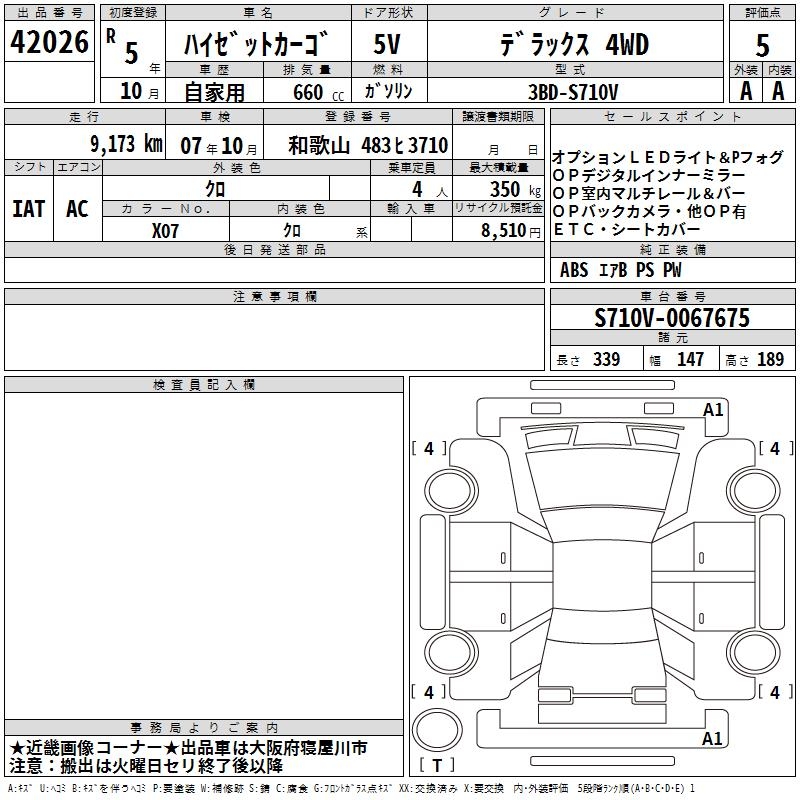
Task: Select equipment line ABS エアB PS PW
Action: click(620, 270)
